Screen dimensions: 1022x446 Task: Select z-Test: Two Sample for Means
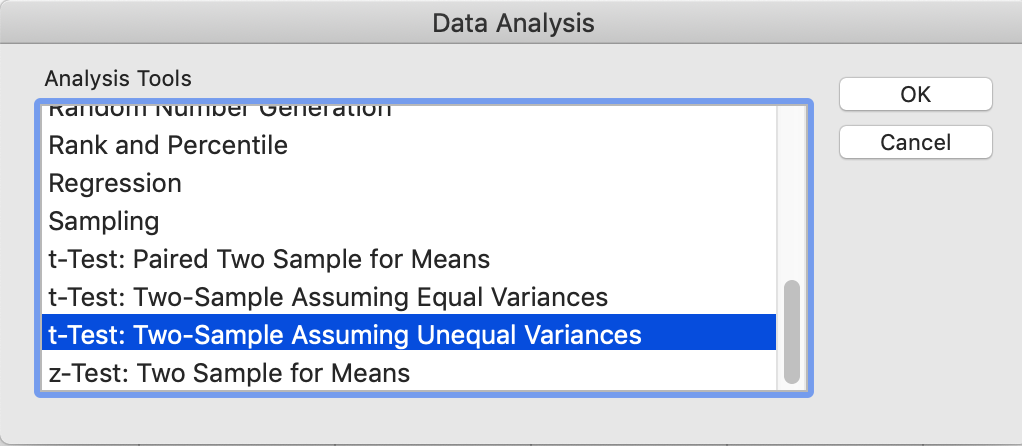tap(229, 374)
